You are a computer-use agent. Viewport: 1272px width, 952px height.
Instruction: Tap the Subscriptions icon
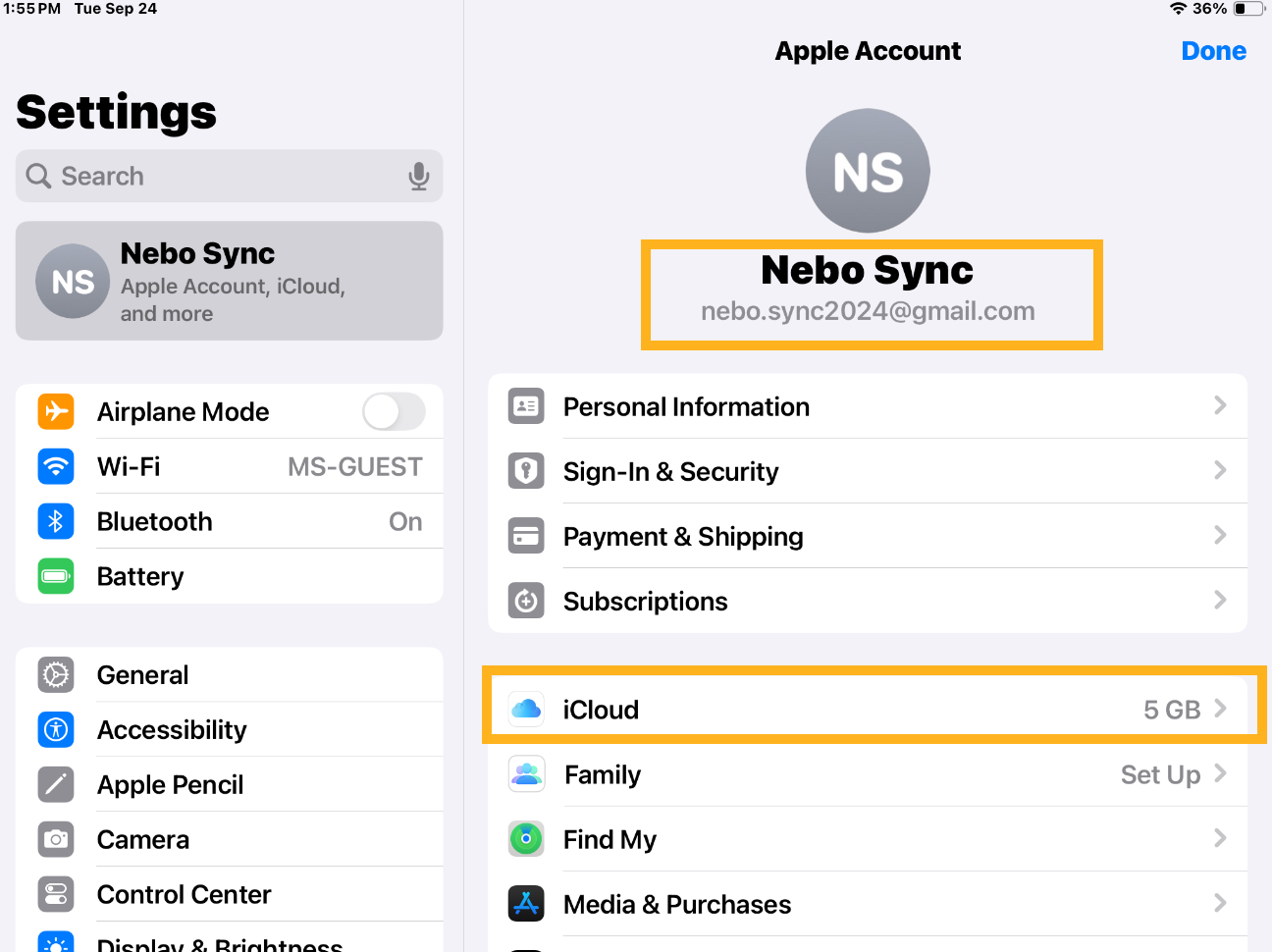tap(526, 601)
